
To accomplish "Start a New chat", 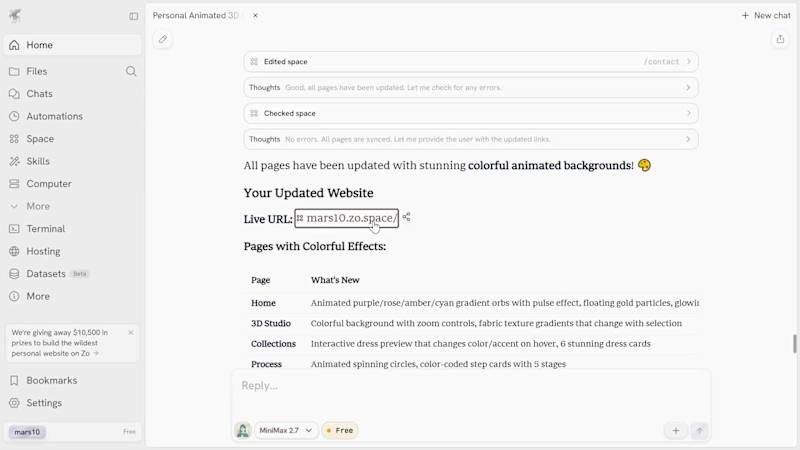I will tap(766, 16).
